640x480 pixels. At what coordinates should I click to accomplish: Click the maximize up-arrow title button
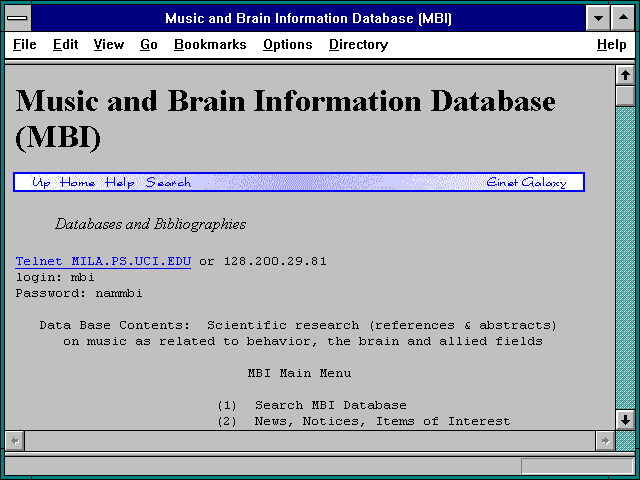pos(623,18)
